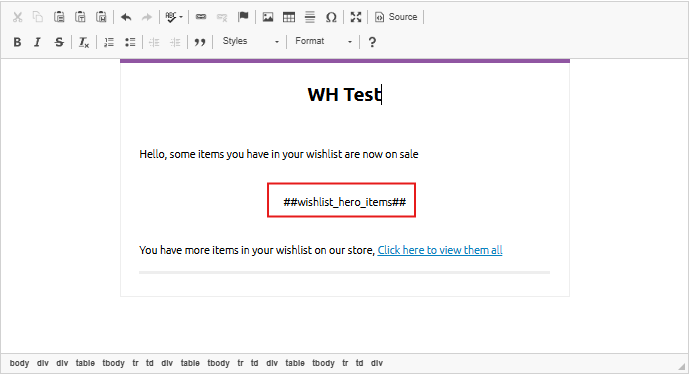690x381 pixels.
Task: Toggle numbered list
Action: [x=109, y=42]
